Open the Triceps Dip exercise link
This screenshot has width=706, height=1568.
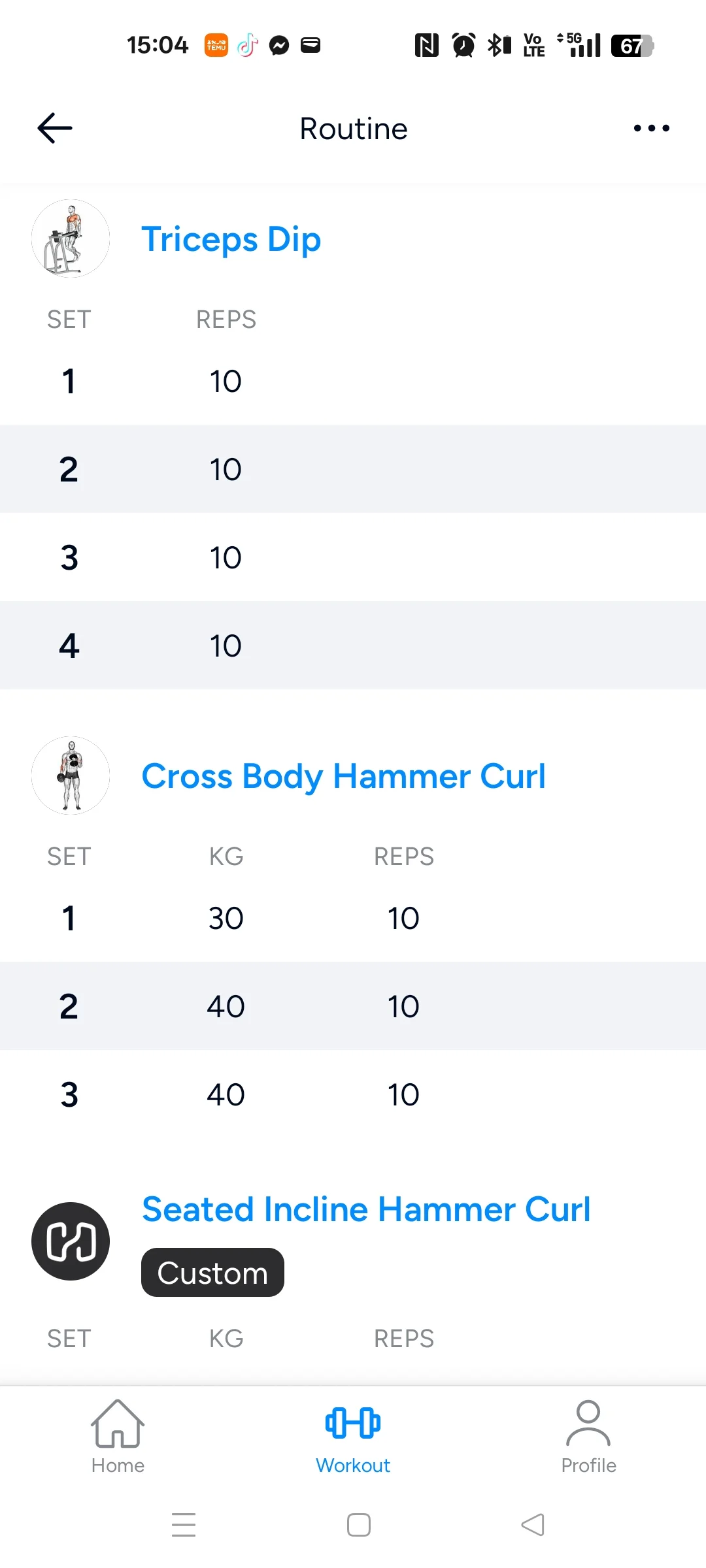click(231, 239)
